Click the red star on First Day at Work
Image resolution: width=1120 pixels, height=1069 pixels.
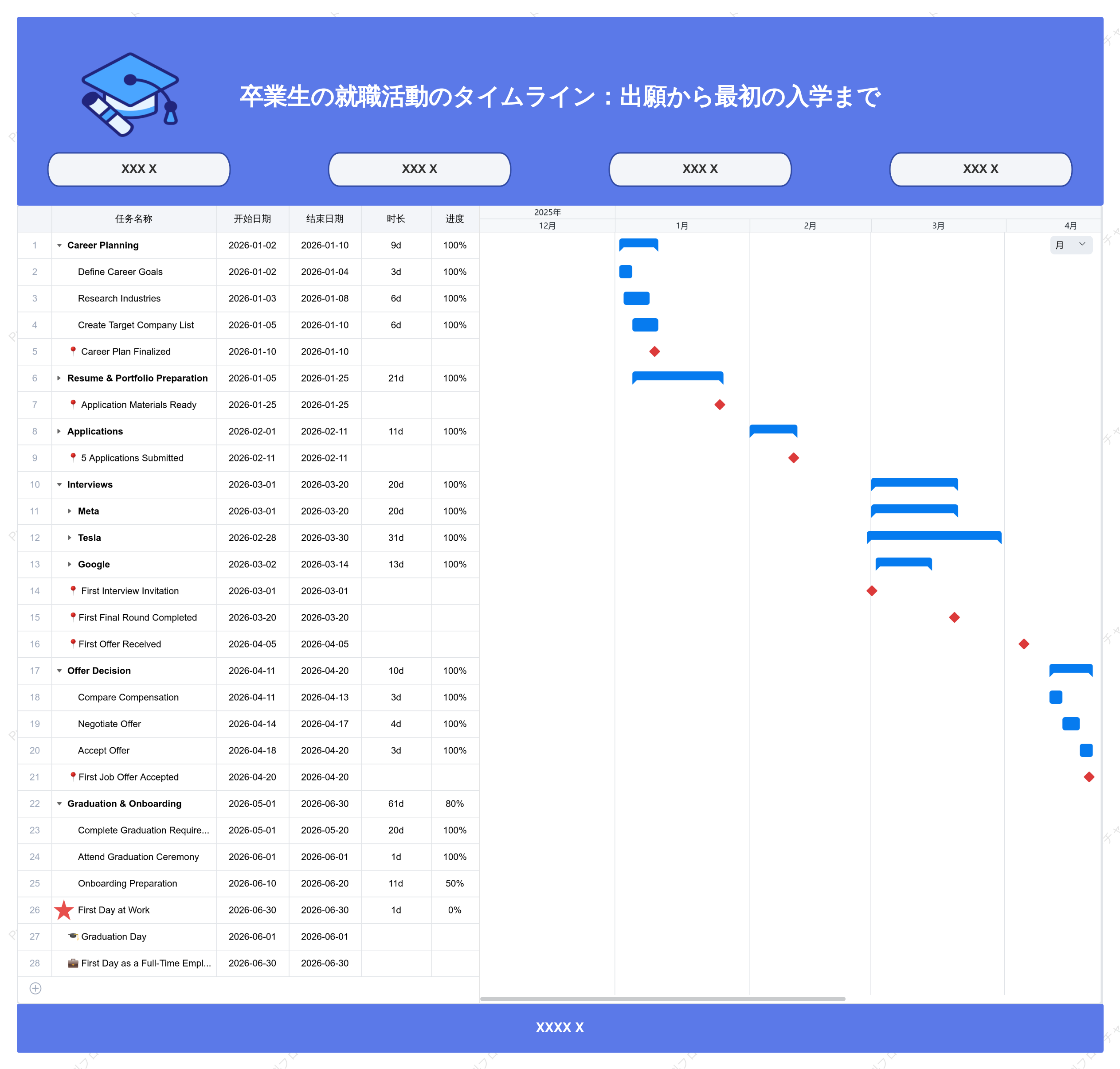coord(64,910)
